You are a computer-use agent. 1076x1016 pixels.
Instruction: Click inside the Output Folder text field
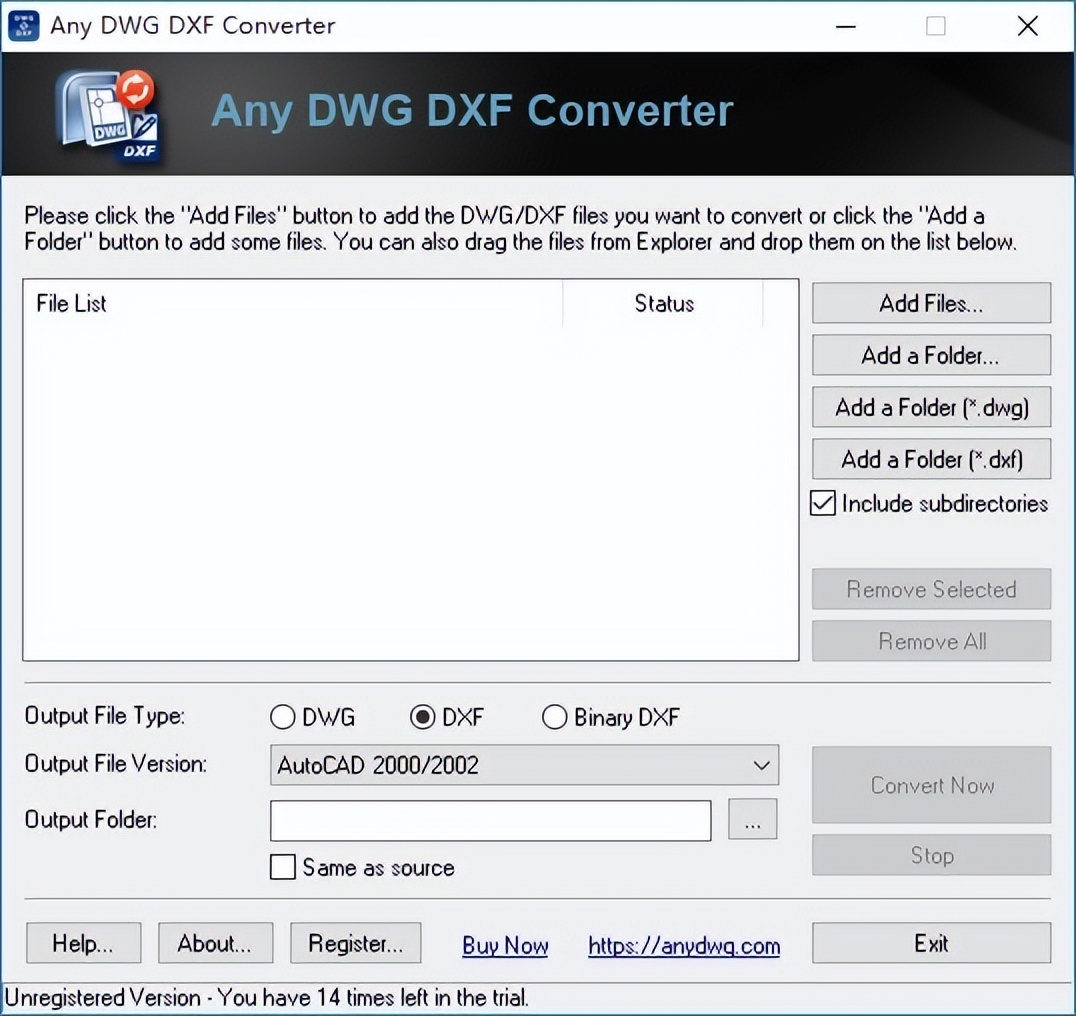tap(490, 820)
